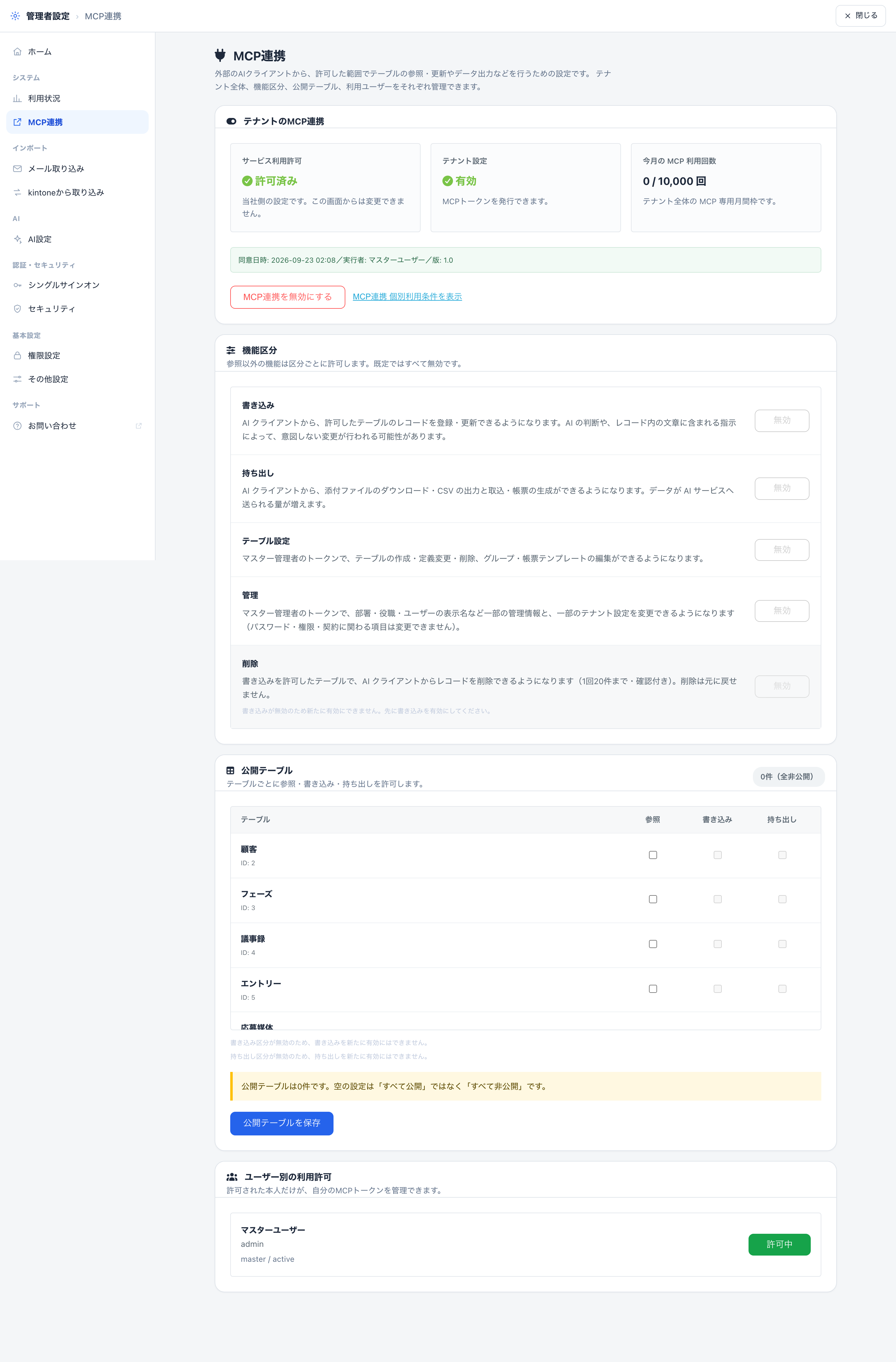The width and height of the screenshot is (896, 1362).
Task: Toggle the 持ち出し function 無効 switch
Action: (x=782, y=488)
